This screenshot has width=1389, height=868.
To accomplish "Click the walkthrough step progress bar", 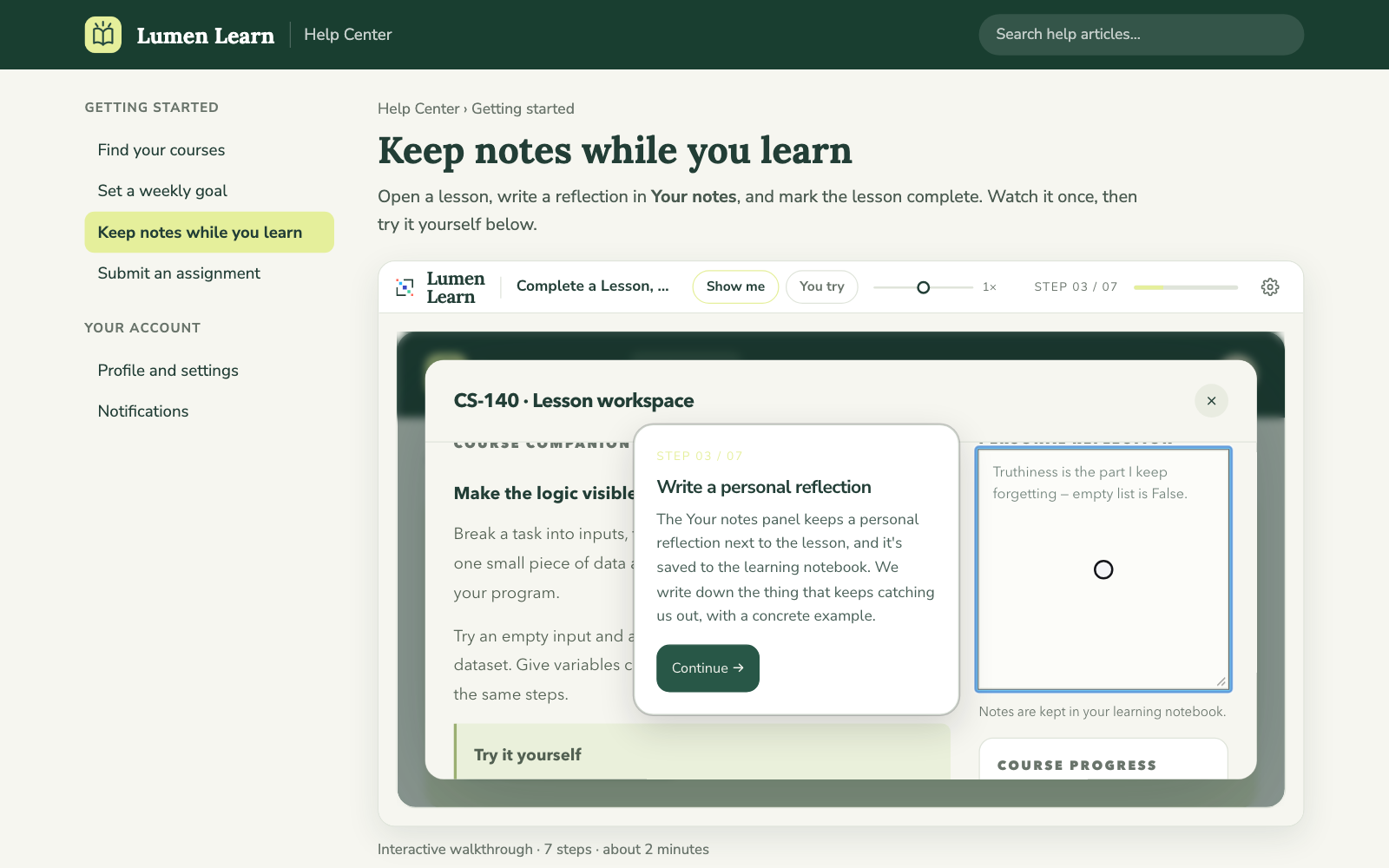I will 1186,287.
